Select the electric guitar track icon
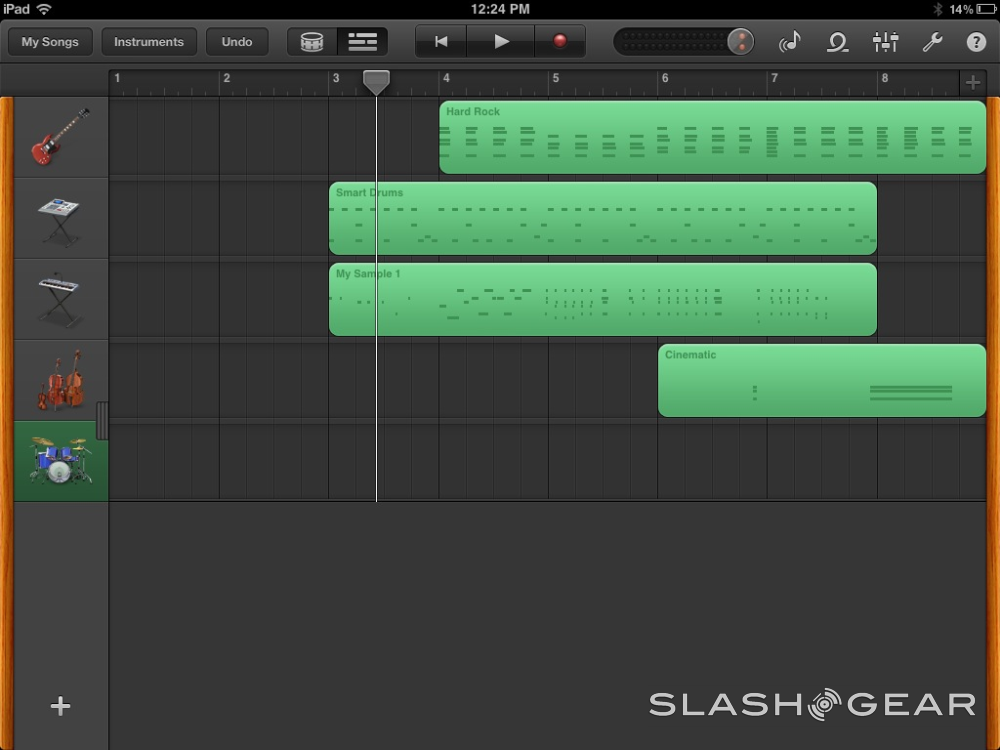Screen dimensions: 1000x750 (60, 138)
